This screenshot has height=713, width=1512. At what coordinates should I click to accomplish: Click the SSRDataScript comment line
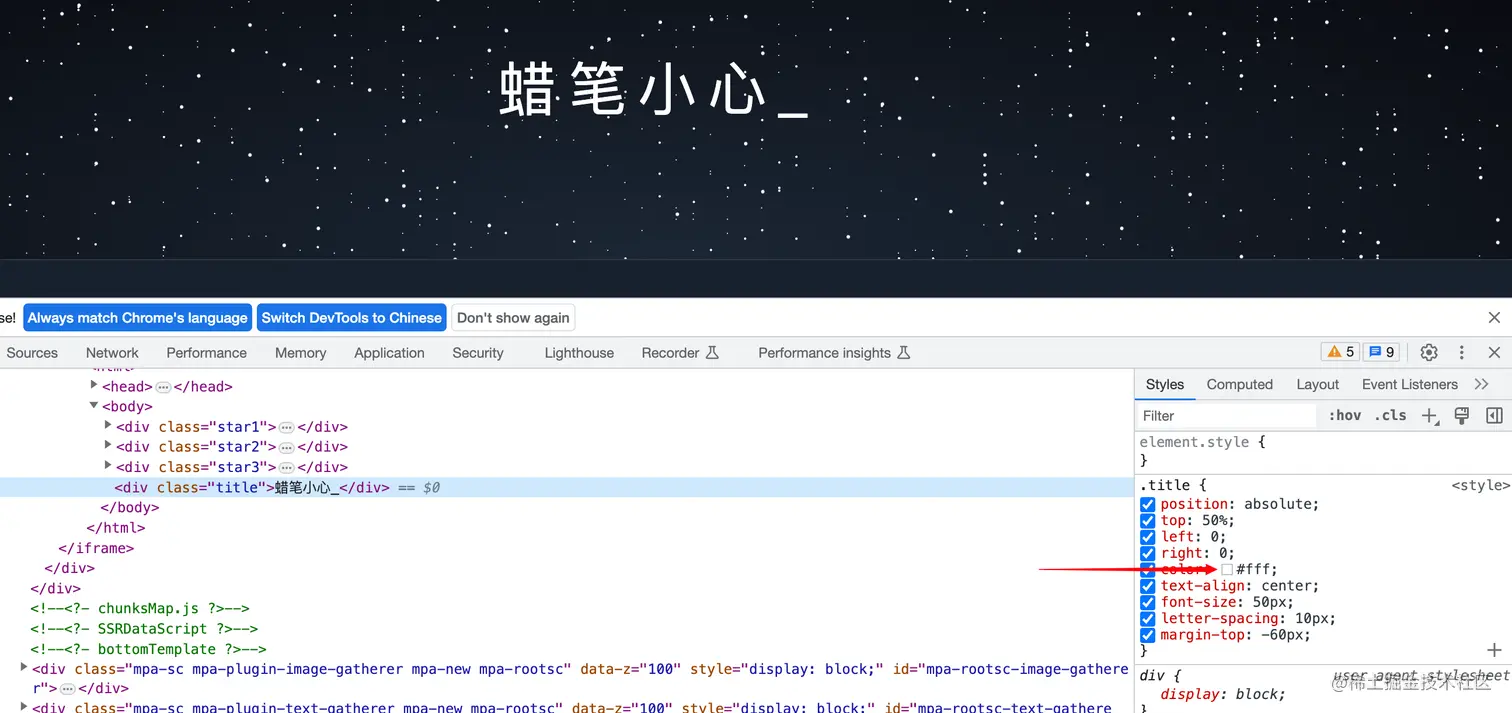144,629
